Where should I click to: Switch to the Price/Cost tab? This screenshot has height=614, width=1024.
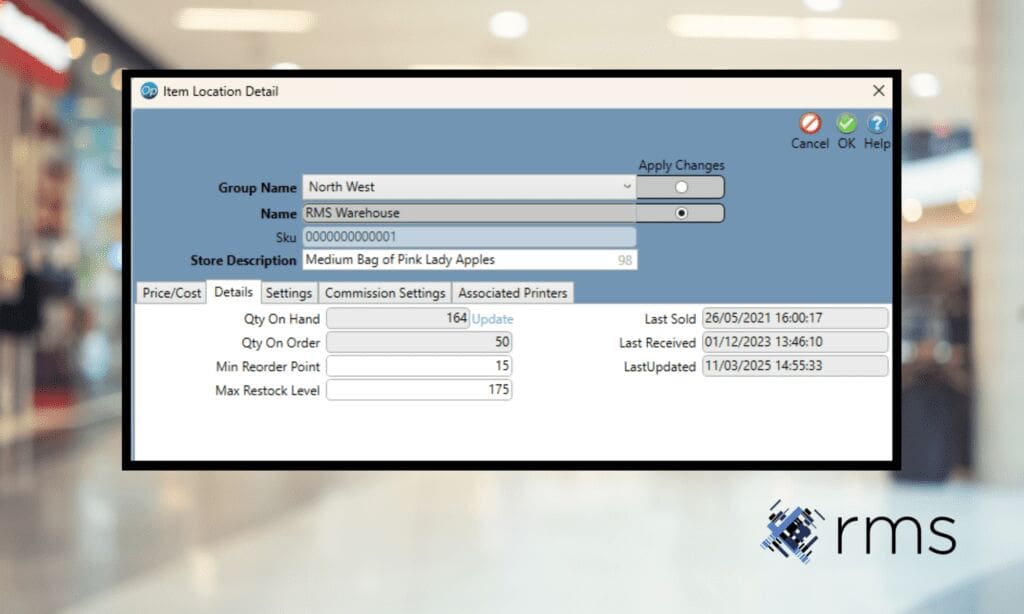click(172, 293)
